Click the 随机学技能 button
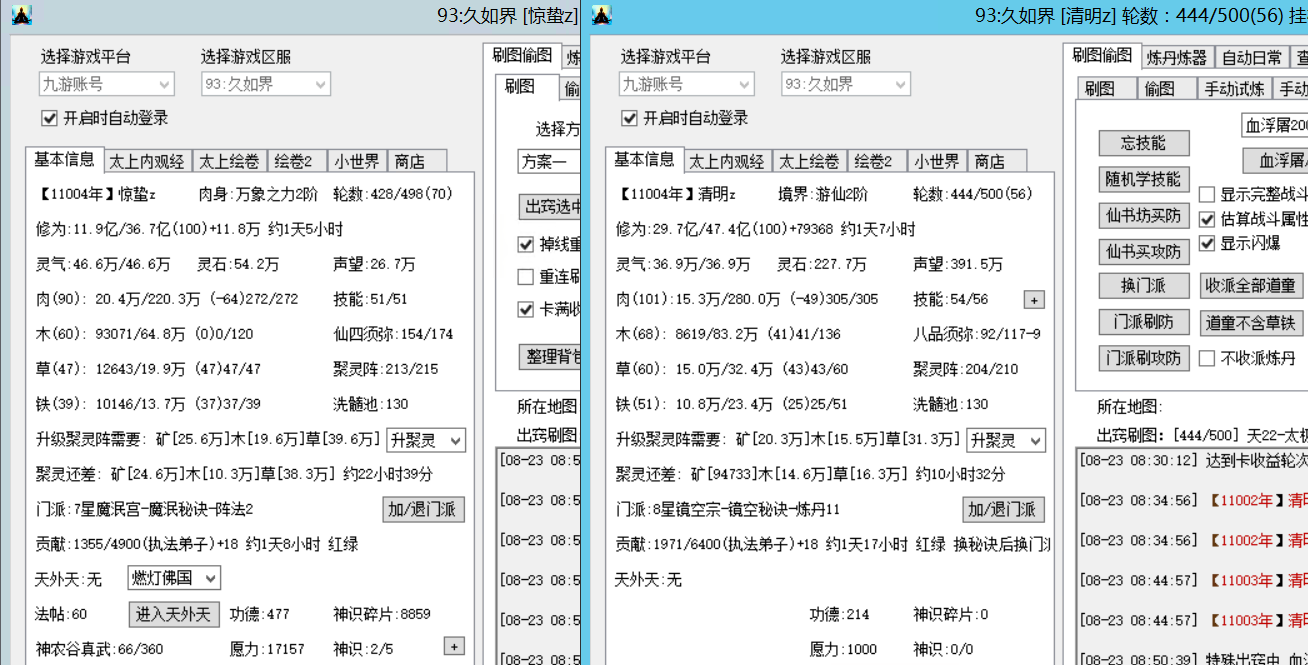Image resolution: width=1308 pixels, height=665 pixels. [x=1144, y=179]
